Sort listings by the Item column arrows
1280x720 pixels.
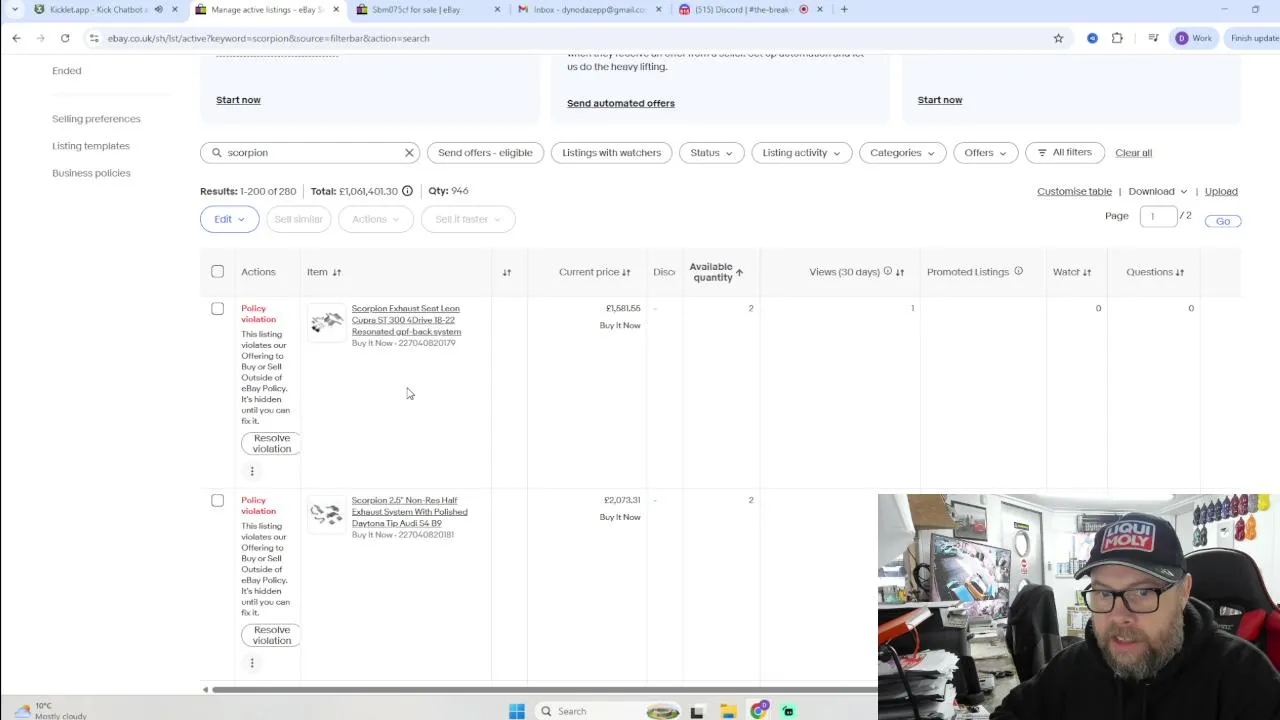point(337,272)
